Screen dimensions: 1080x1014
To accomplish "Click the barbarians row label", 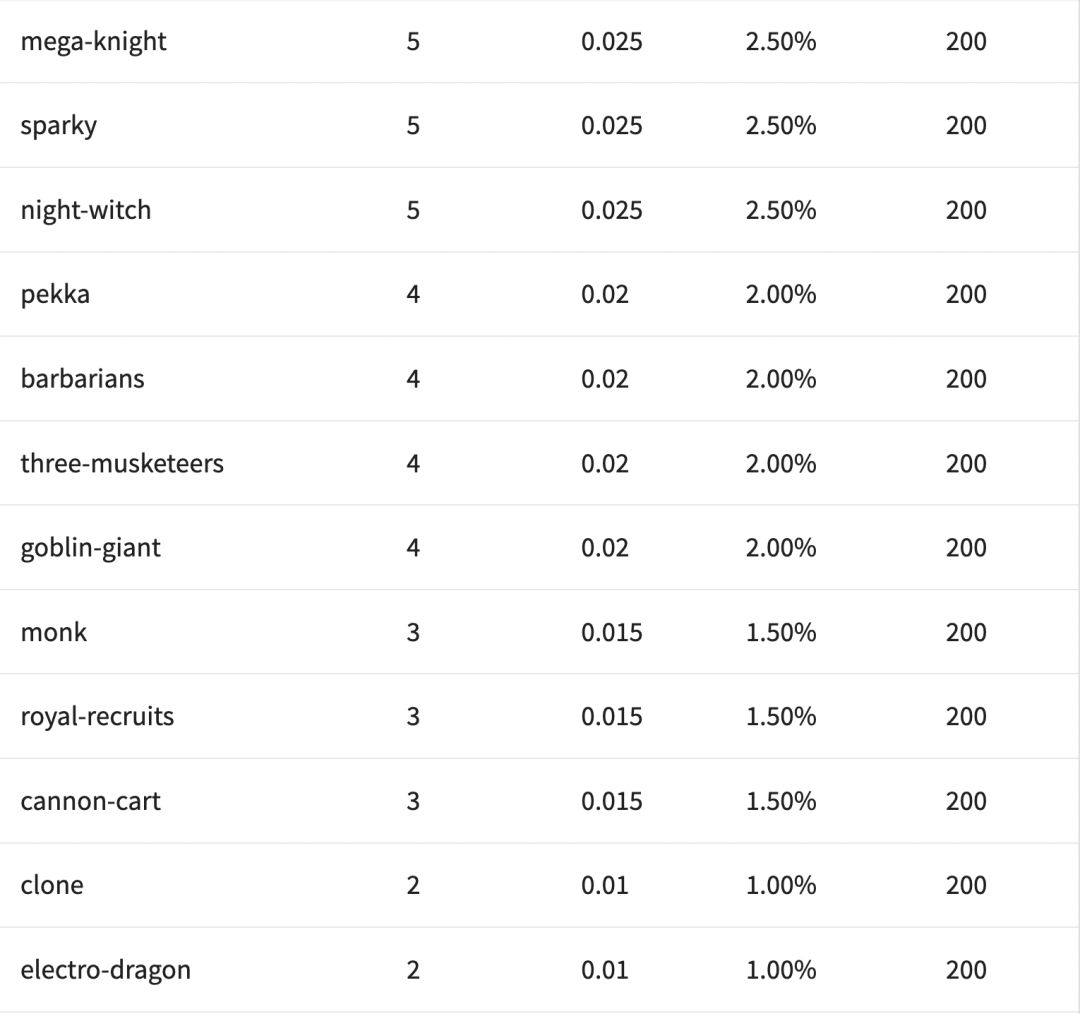I will point(82,379).
